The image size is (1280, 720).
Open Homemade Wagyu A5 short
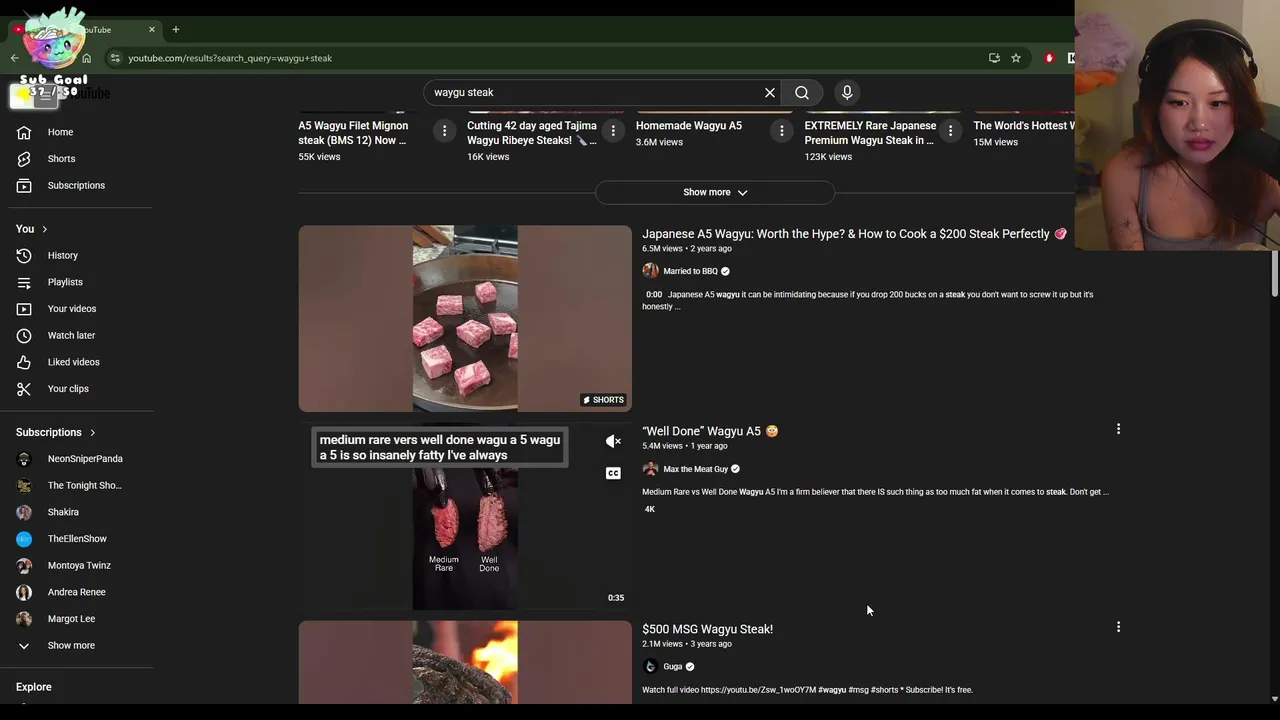[x=689, y=126]
